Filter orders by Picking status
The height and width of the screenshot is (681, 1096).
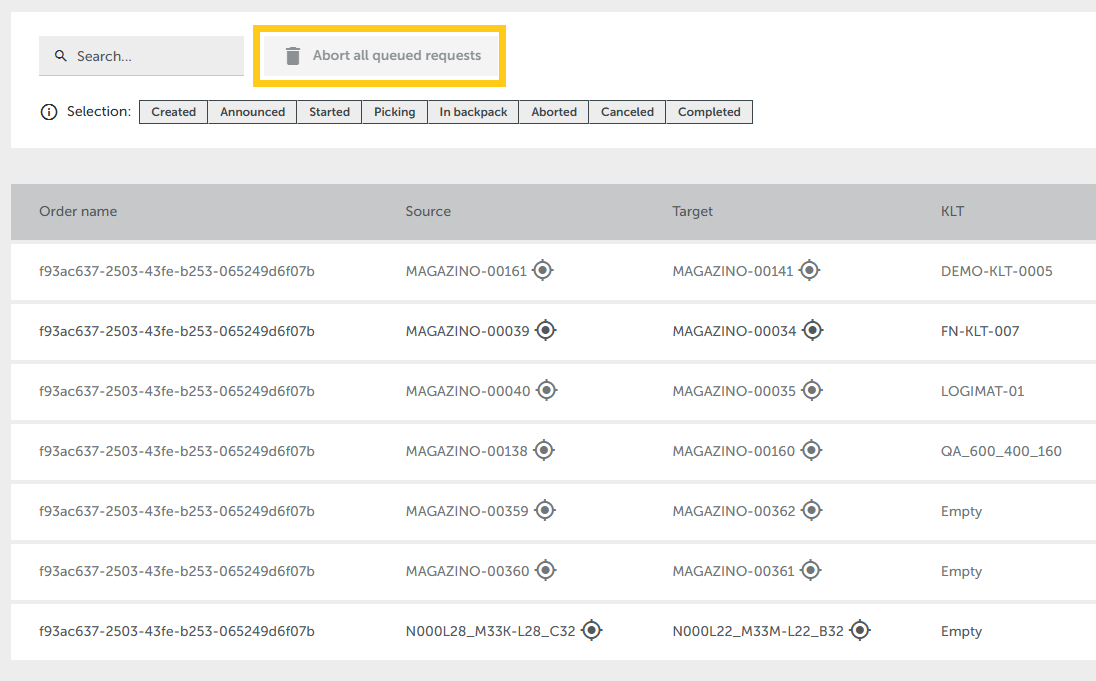coord(394,112)
